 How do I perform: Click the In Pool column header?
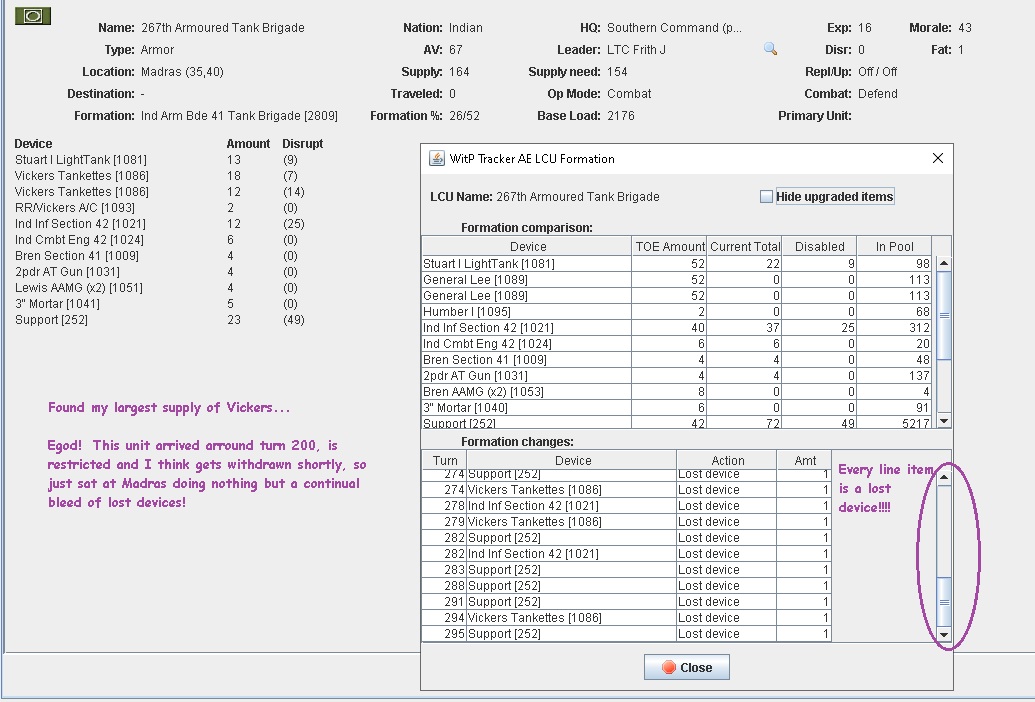pos(894,247)
